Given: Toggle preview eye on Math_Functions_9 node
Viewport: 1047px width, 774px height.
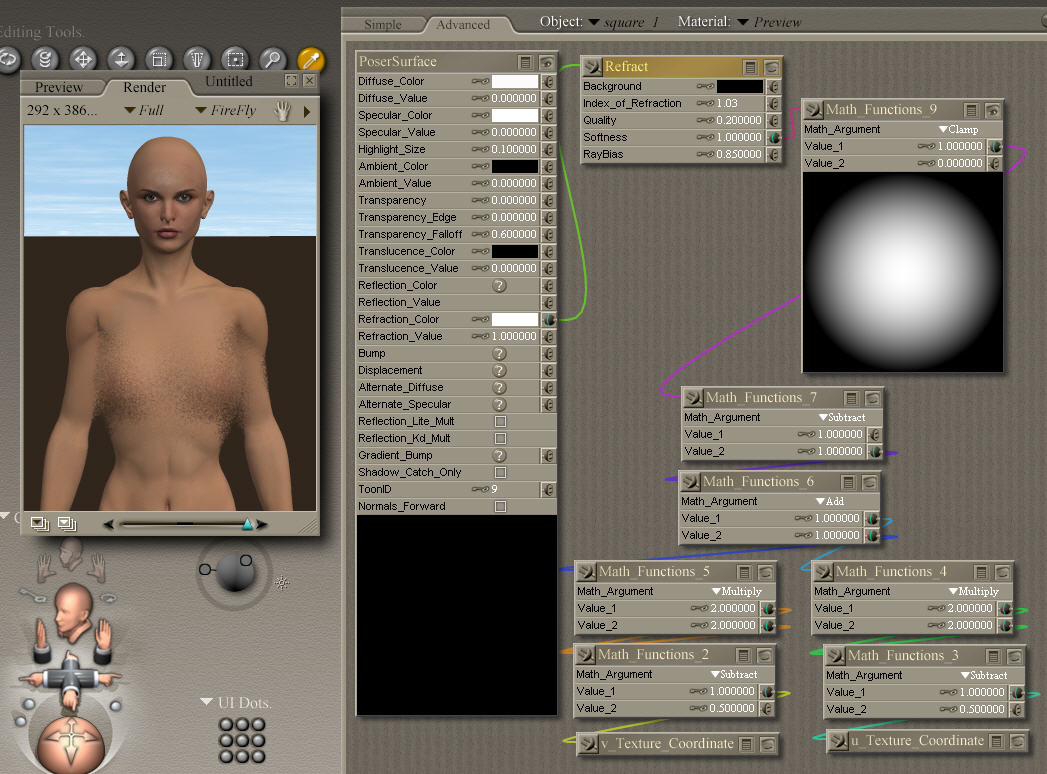Looking at the screenshot, I should [x=992, y=110].
